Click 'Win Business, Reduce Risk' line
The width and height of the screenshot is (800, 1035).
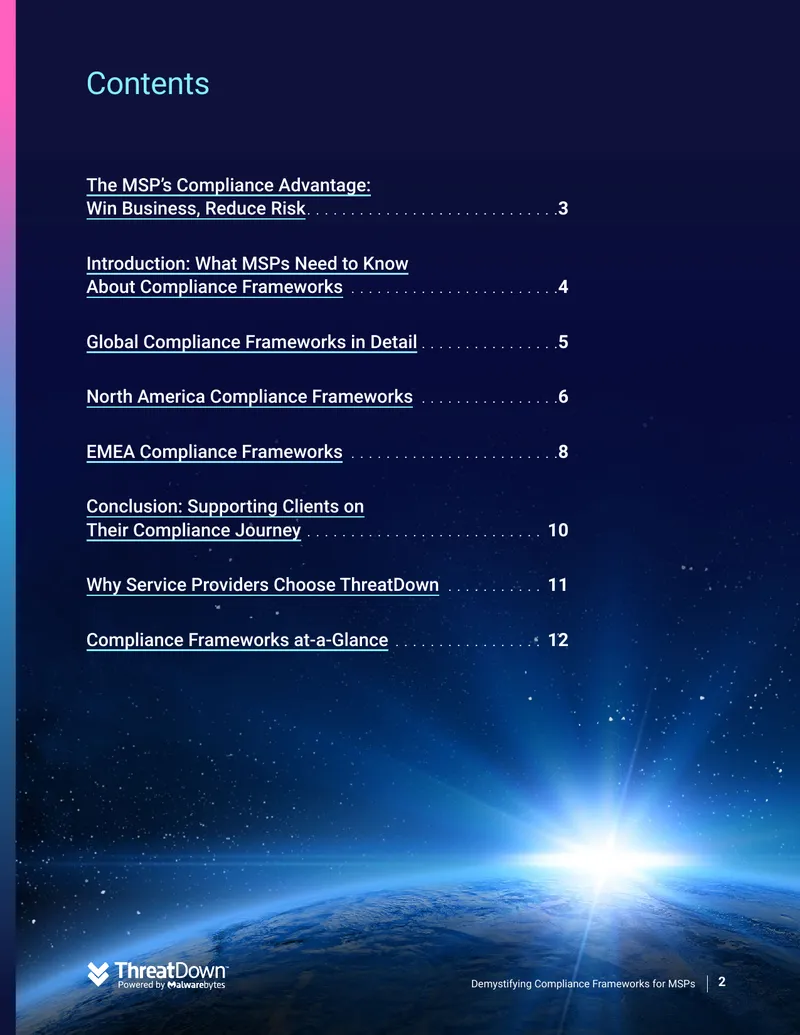[x=196, y=209]
